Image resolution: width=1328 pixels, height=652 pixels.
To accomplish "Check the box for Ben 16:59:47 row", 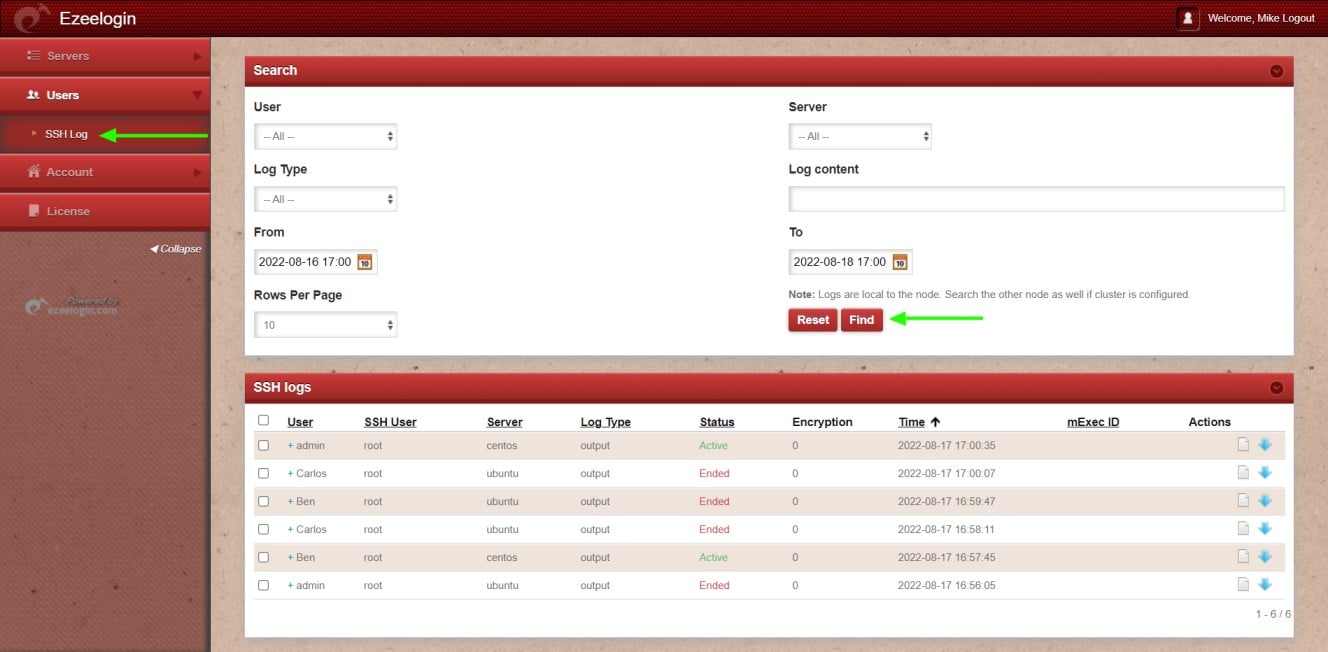I will pyautogui.click(x=263, y=501).
